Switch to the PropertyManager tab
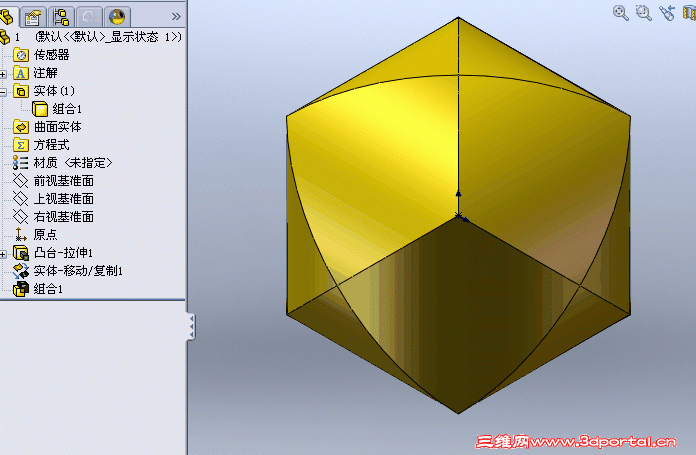 click(x=33, y=17)
